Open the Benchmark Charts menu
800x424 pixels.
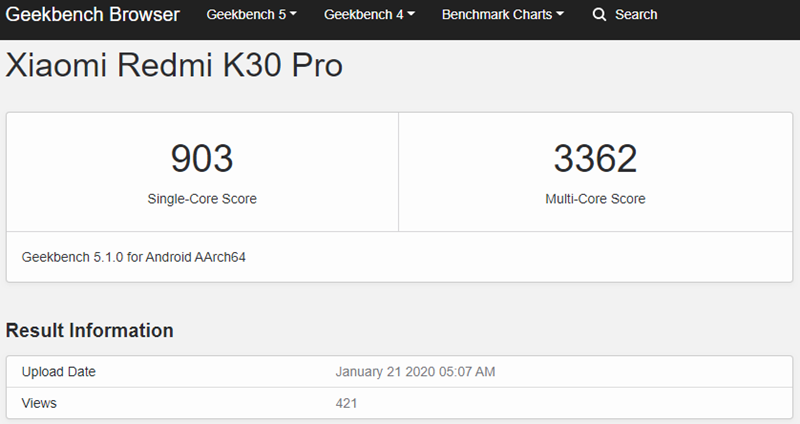point(502,15)
